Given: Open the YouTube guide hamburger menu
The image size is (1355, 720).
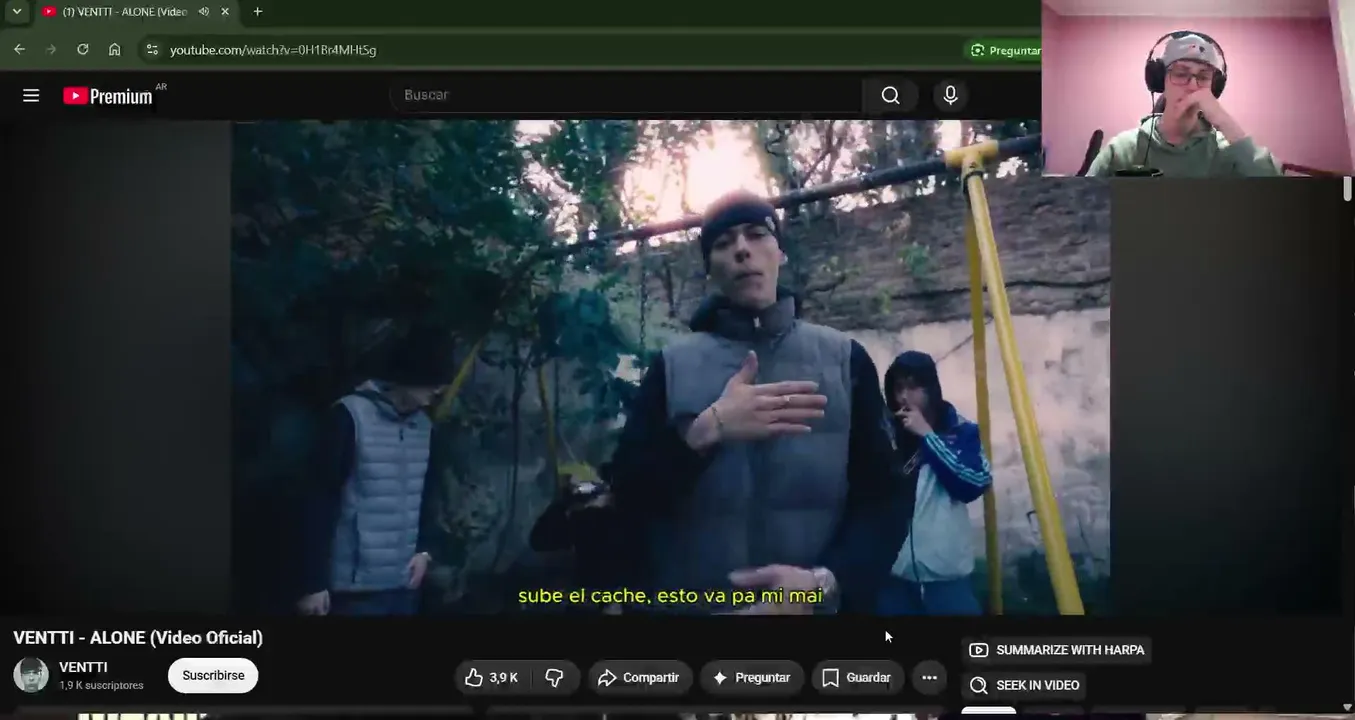Looking at the screenshot, I should (x=31, y=95).
